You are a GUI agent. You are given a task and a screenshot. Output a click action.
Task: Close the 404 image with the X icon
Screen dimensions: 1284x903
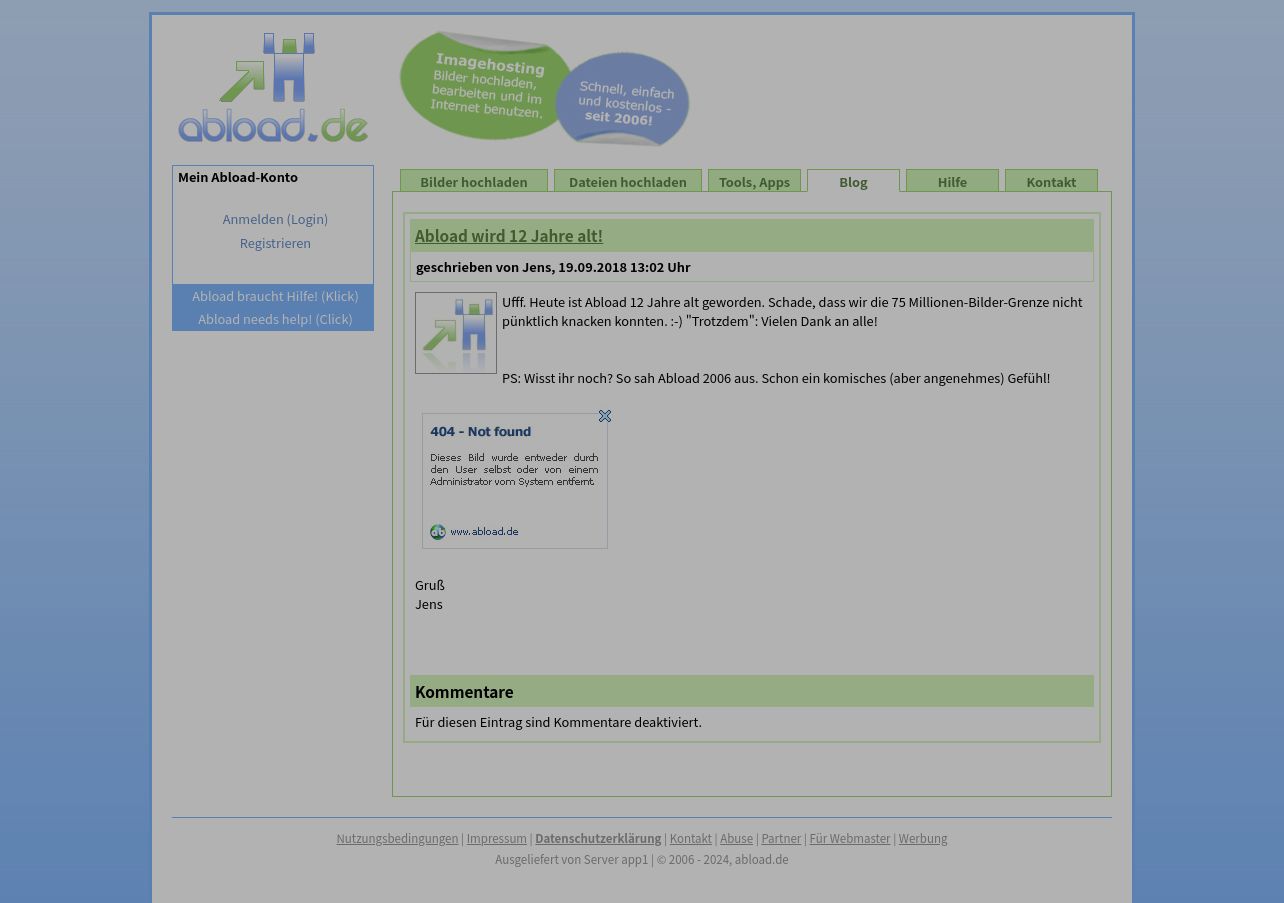click(605, 416)
